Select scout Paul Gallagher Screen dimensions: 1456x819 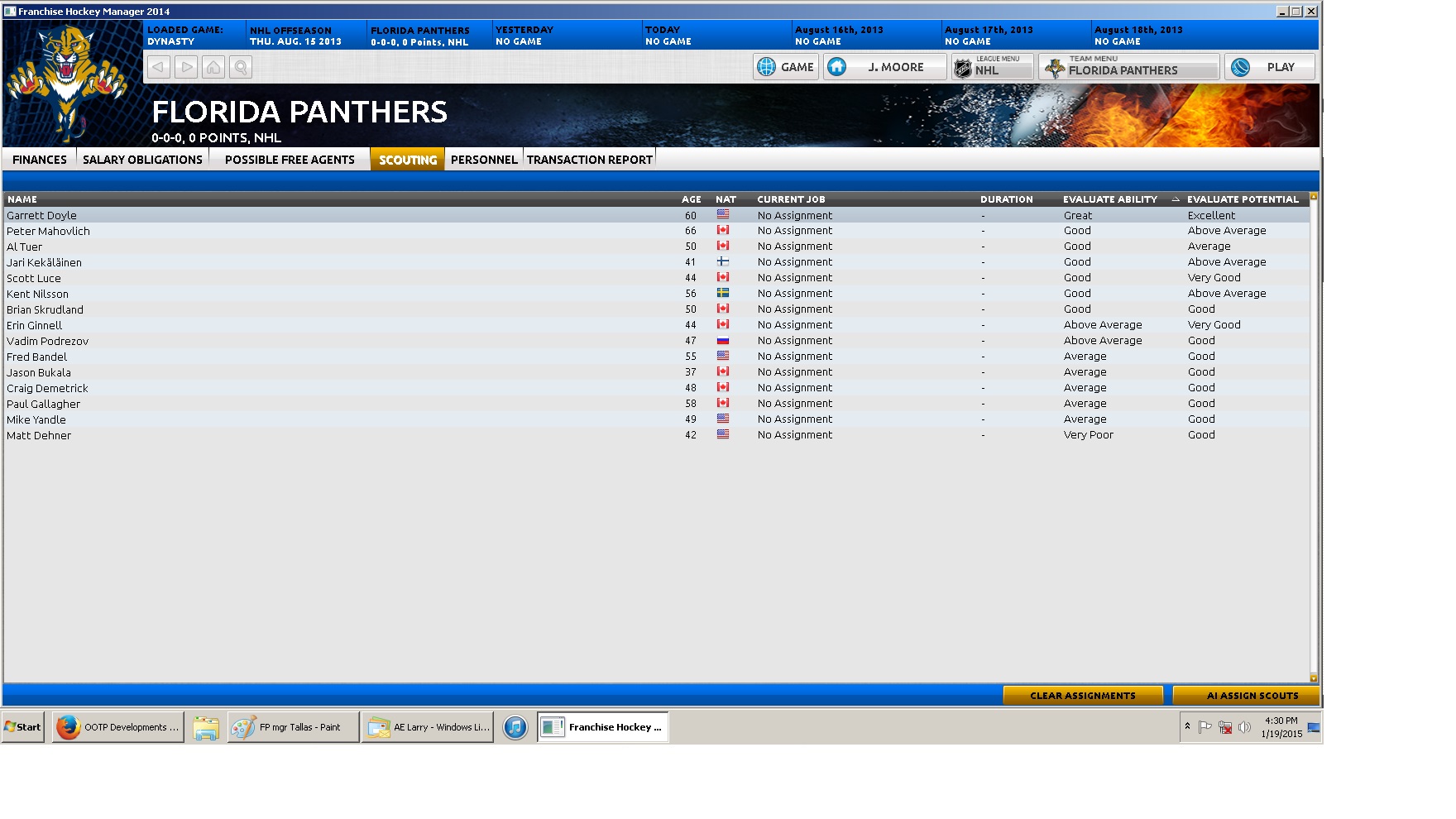(43, 404)
